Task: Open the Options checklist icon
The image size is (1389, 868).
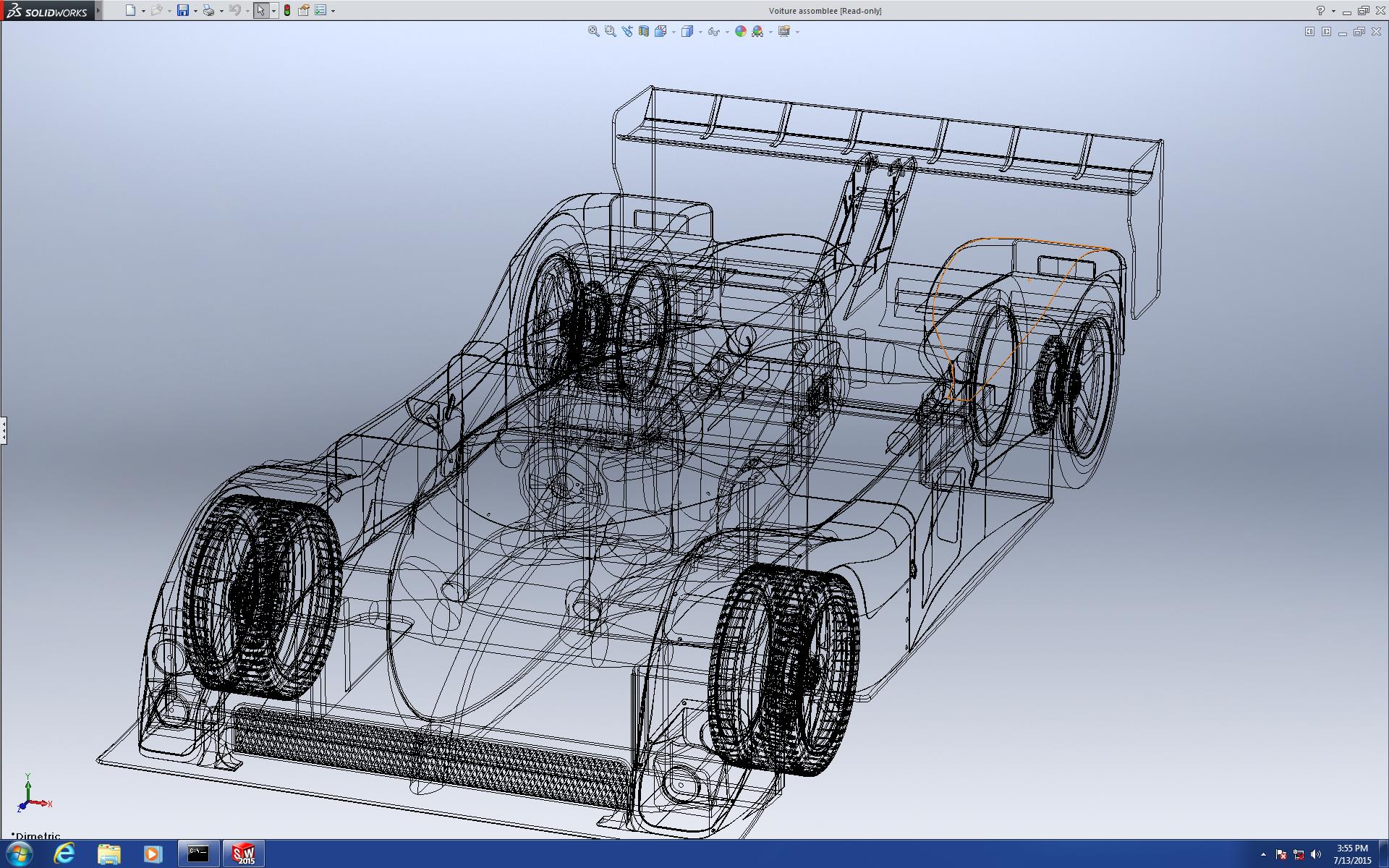Action: tap(320, 10)
